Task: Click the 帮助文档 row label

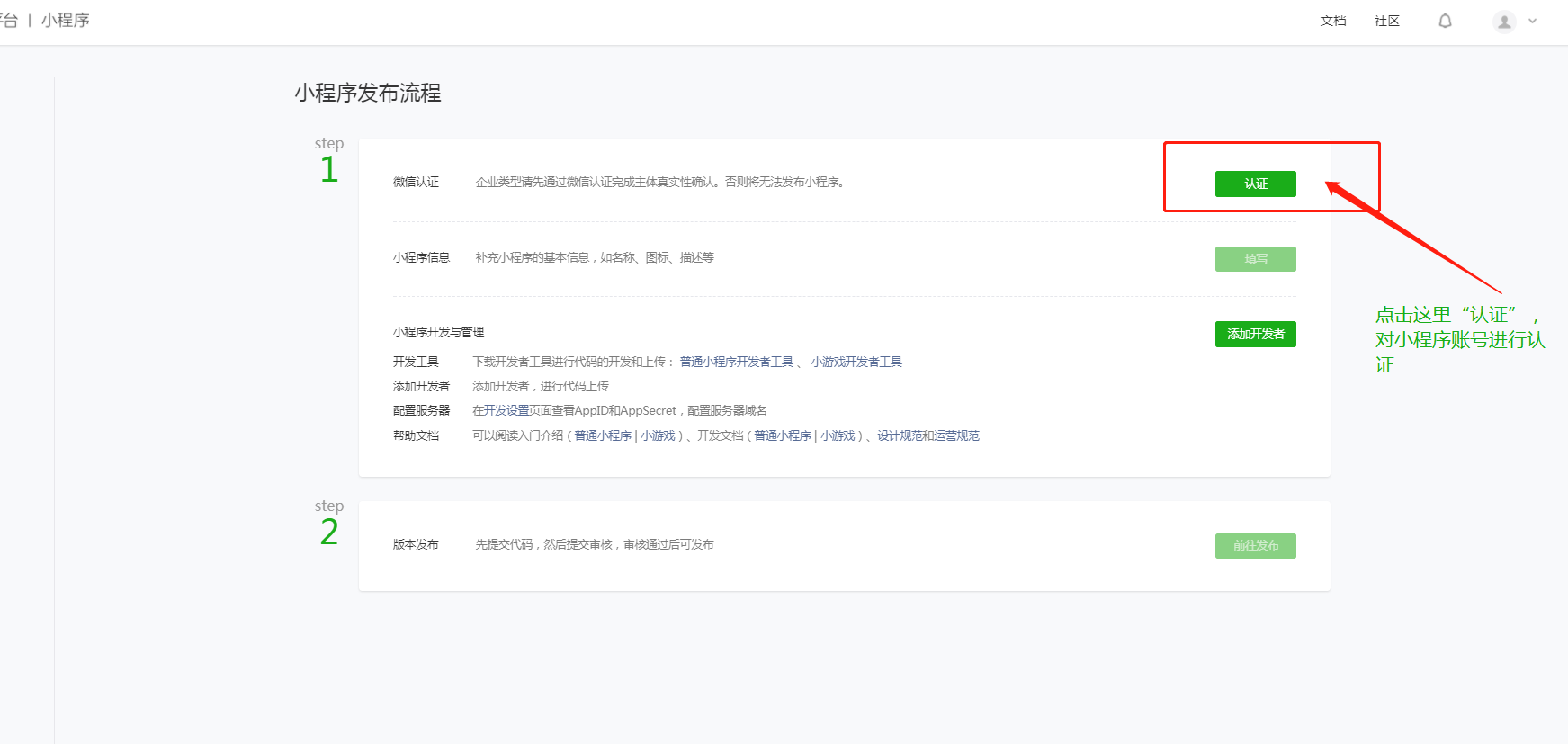Action: click(x=416, y=435)
